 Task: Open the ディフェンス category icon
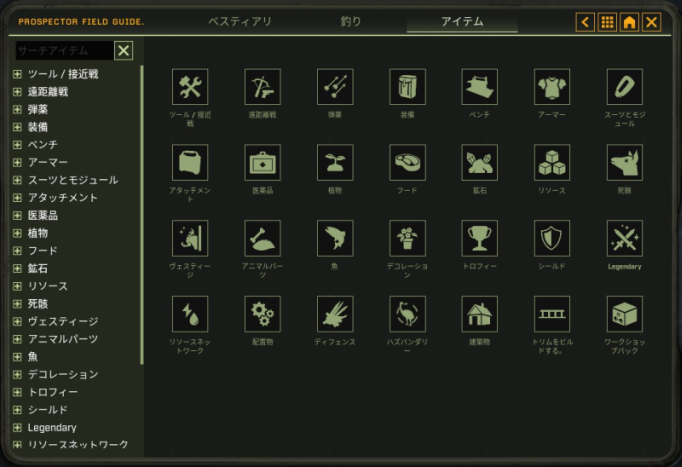335,314
